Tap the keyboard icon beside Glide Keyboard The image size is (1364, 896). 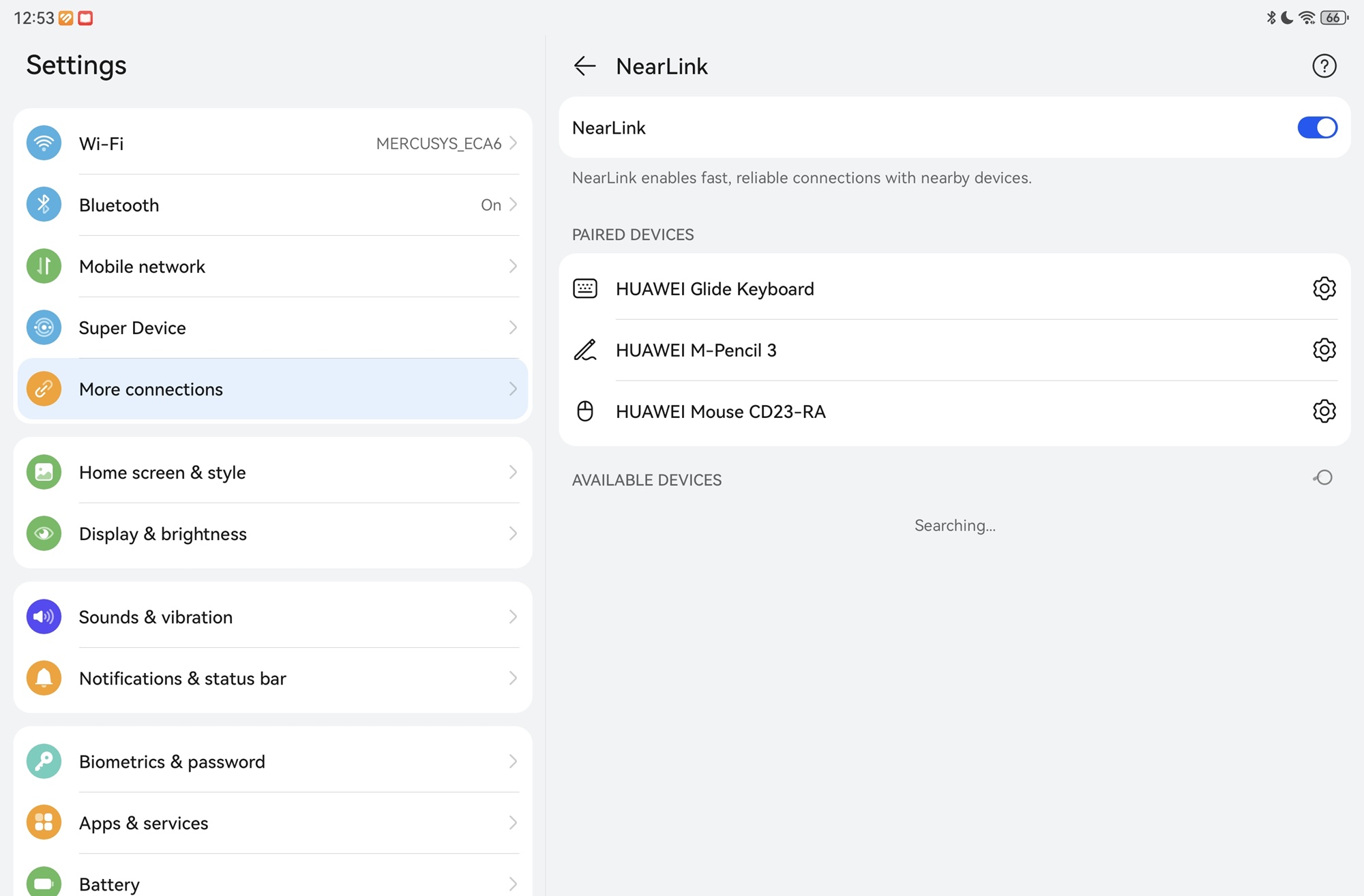click(x=585, y=288)
